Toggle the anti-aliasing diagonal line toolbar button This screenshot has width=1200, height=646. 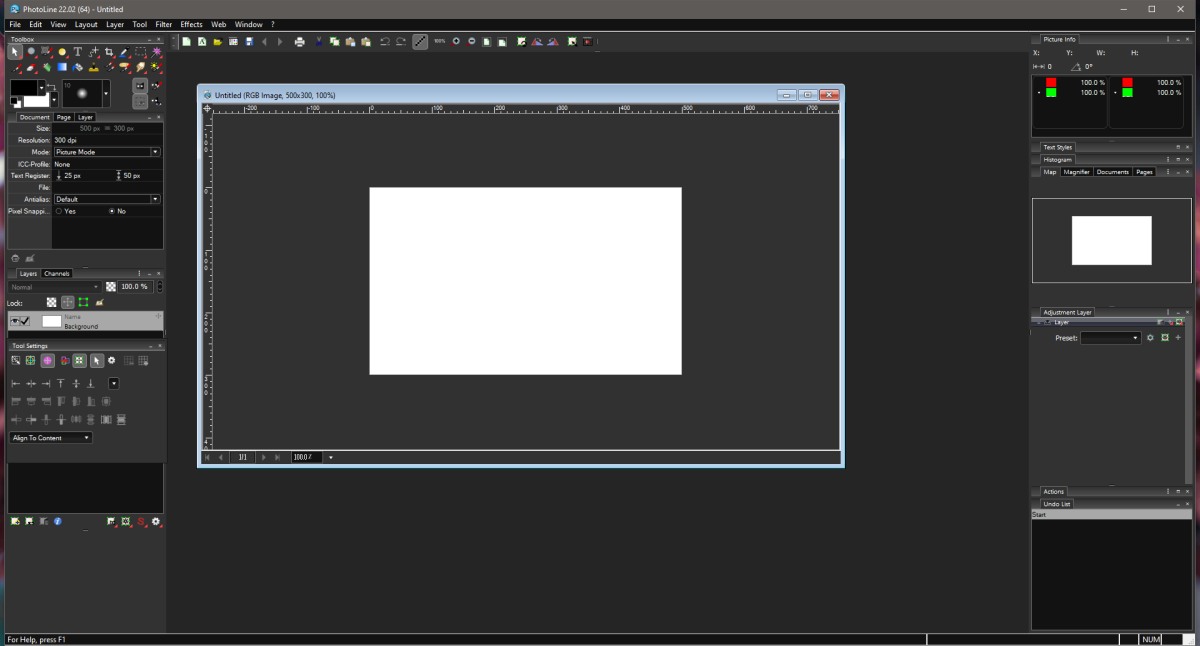[x=420, y=42]
